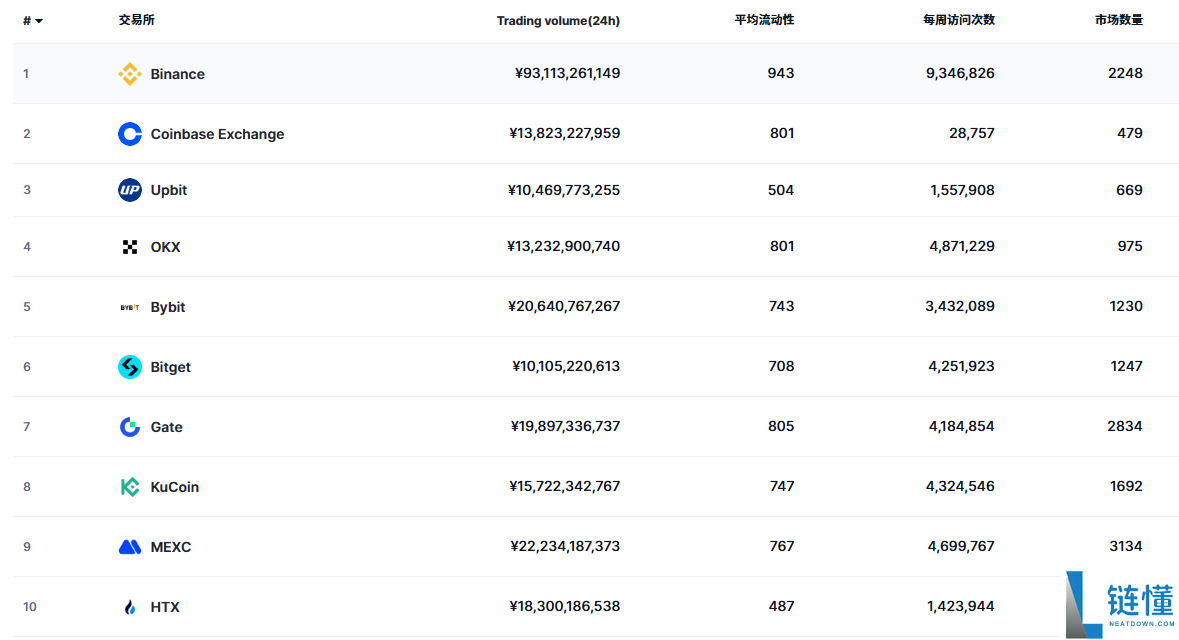Click the Coinbase Exchange logo icon

(129, 134)
